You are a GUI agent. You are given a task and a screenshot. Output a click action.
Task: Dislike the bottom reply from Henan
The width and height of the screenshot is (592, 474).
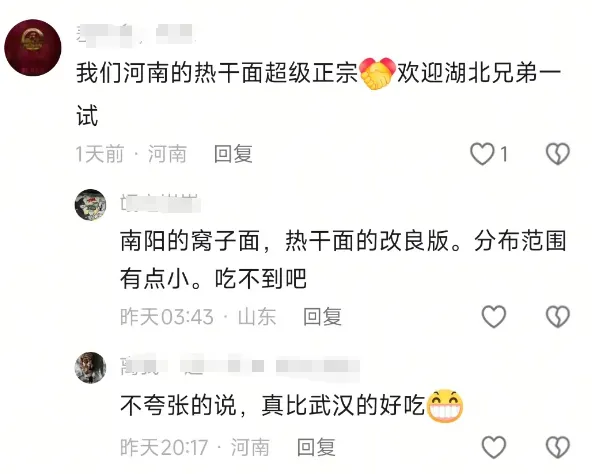[558, 447]
